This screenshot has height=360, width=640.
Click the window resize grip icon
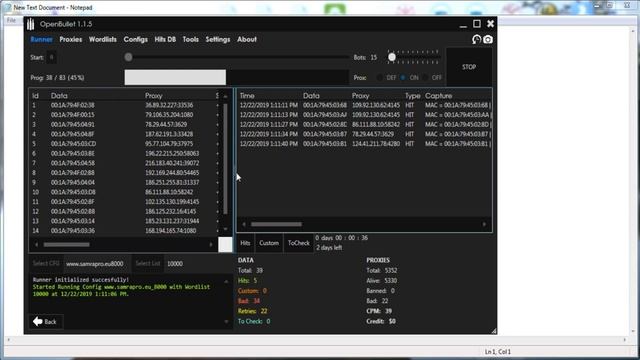(493, 331)
